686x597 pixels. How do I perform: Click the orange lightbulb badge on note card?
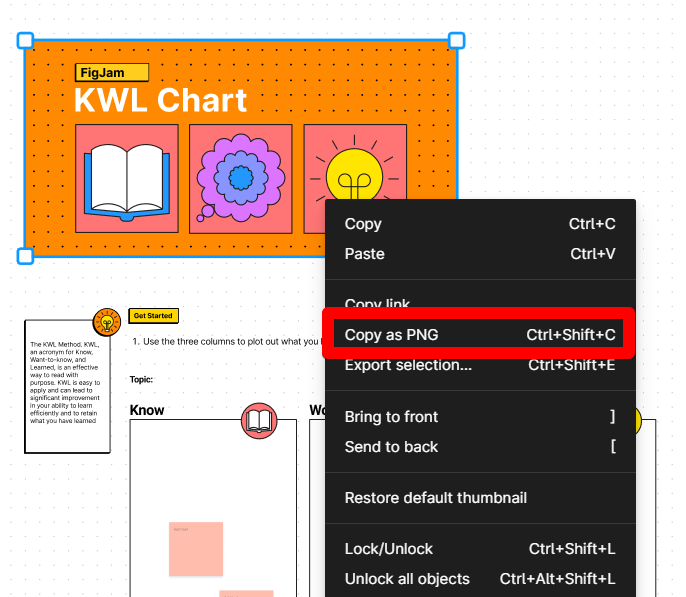[x=107, y=322]
